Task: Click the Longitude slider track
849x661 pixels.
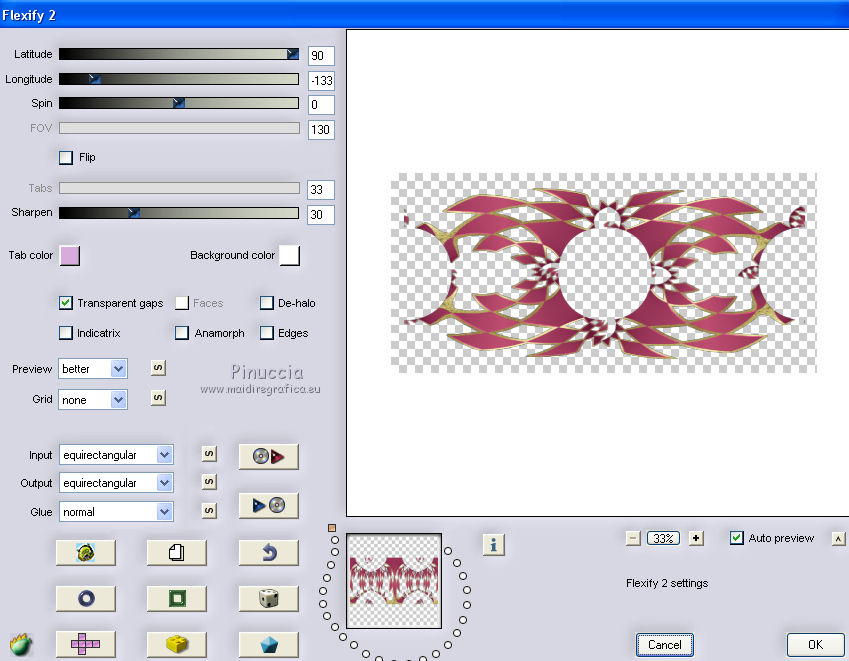Action: click(179, 79)
